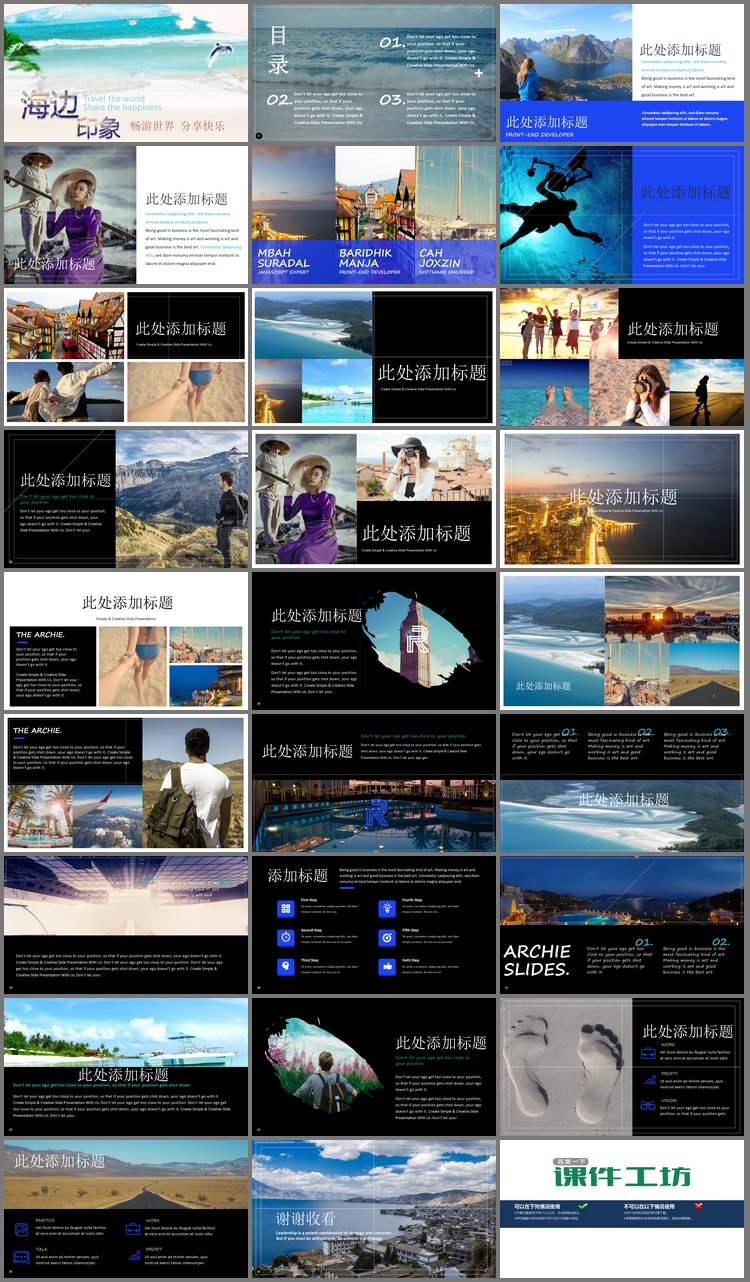Select the colorful houses collage slide

126,357
